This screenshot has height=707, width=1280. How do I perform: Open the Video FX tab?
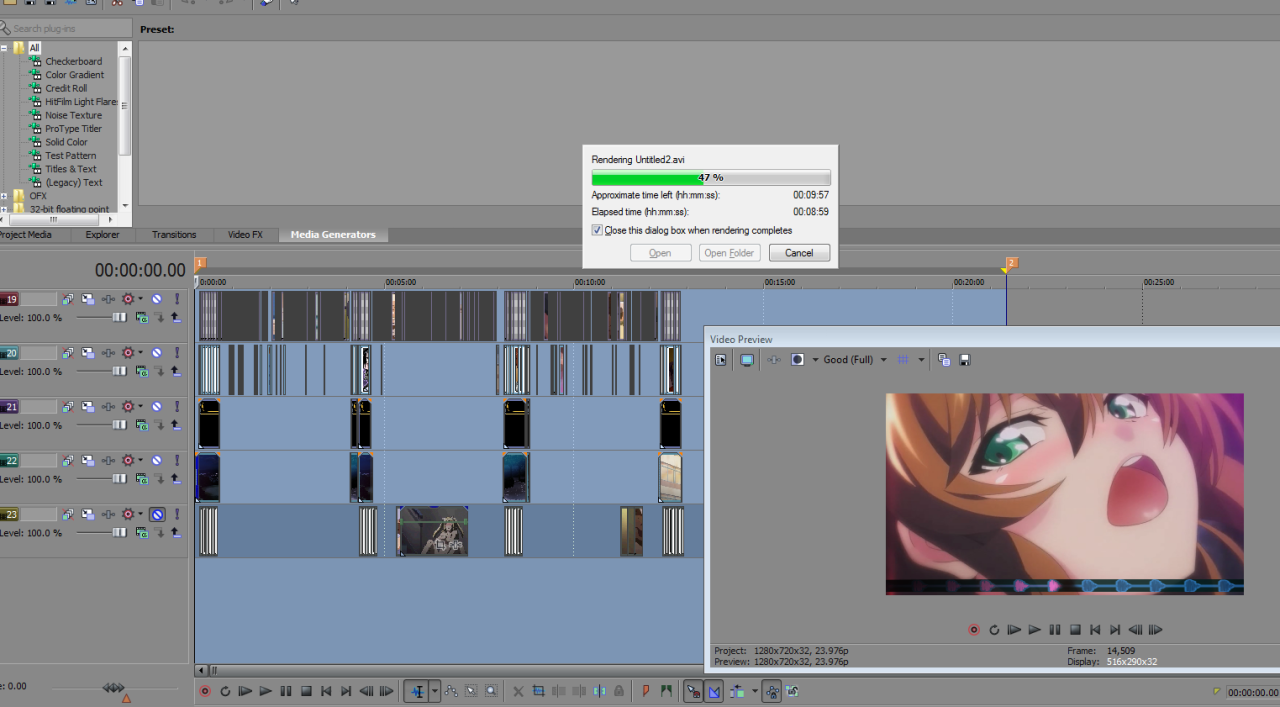tap(245, 235)
